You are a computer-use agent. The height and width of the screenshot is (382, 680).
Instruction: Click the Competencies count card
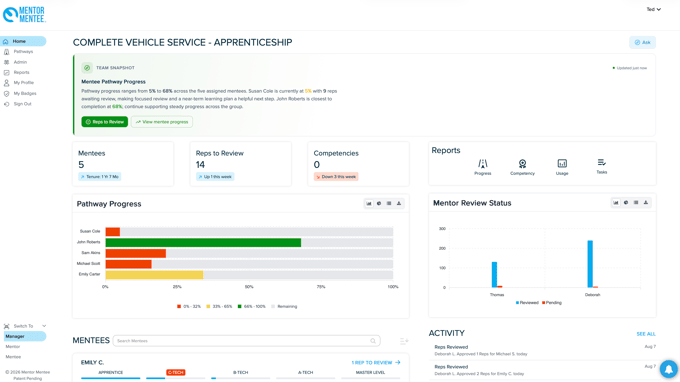(x=358, y=164)
